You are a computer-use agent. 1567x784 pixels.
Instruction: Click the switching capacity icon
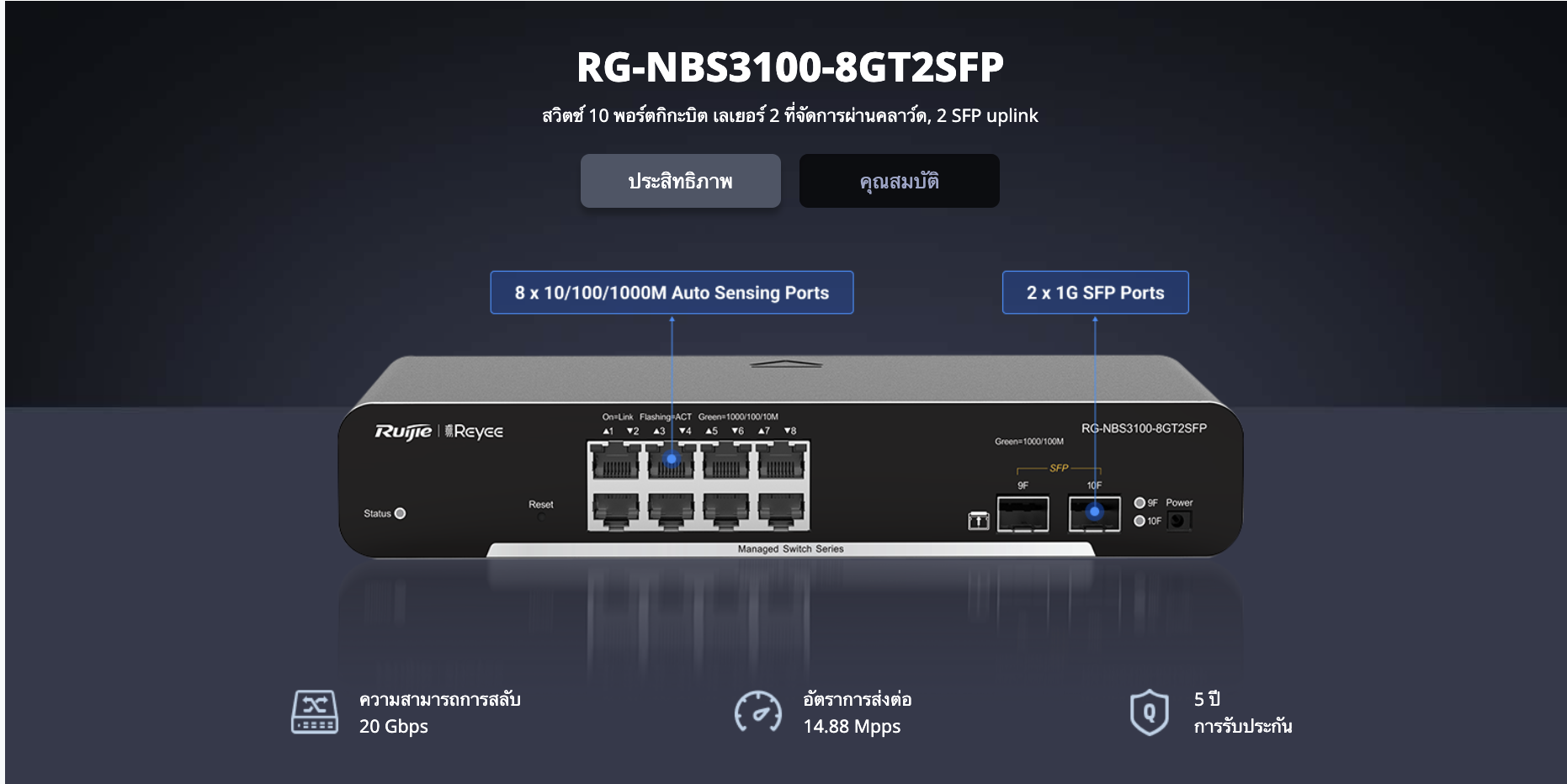[315, 712]
